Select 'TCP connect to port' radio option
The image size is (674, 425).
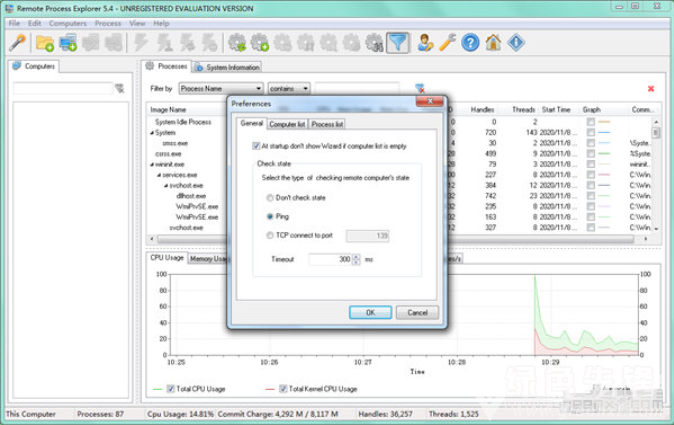(x=270, y=235)
